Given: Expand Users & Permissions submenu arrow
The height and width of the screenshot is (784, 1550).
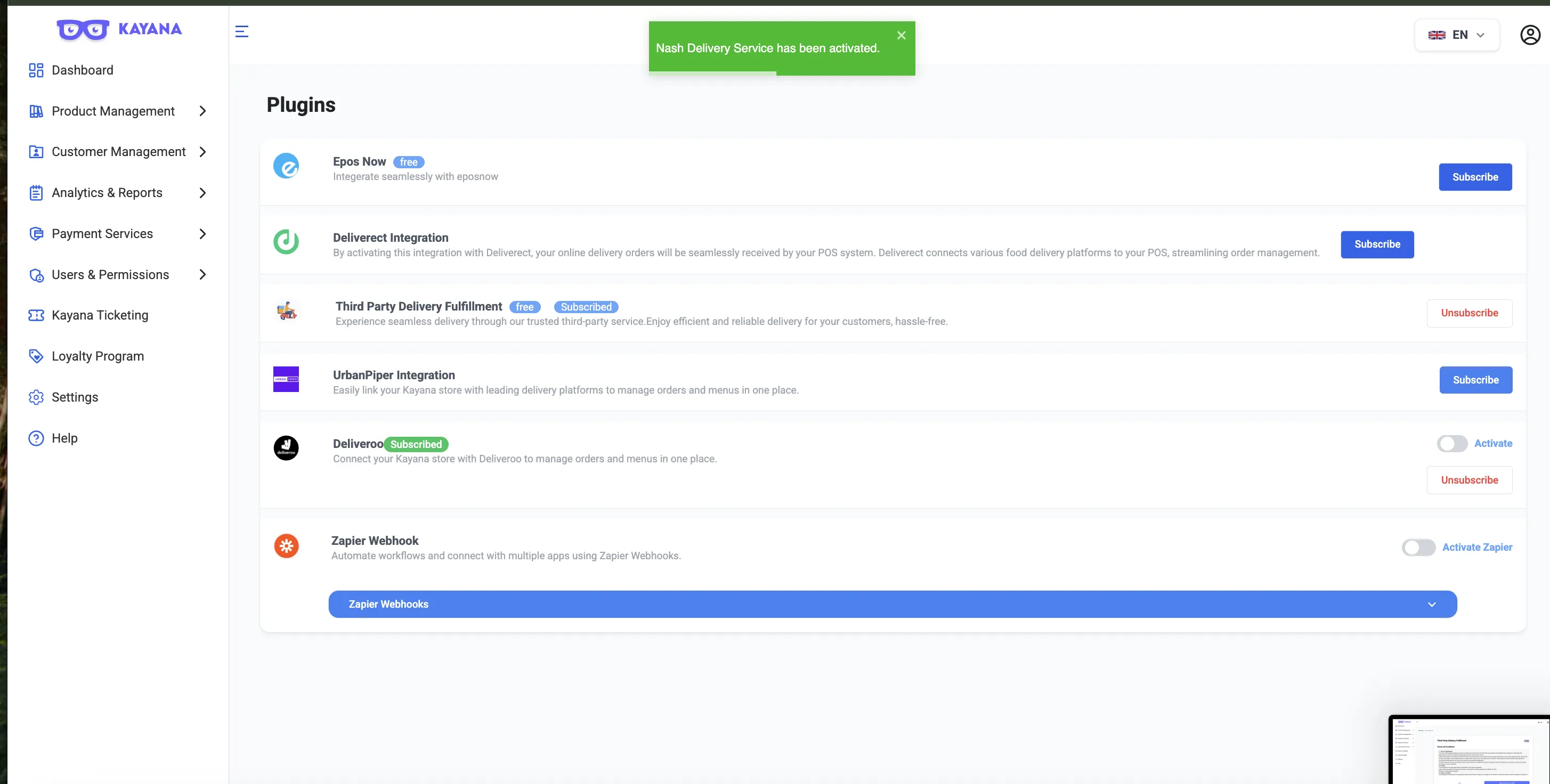Looking at the screenshot, I should coord(203,275).
